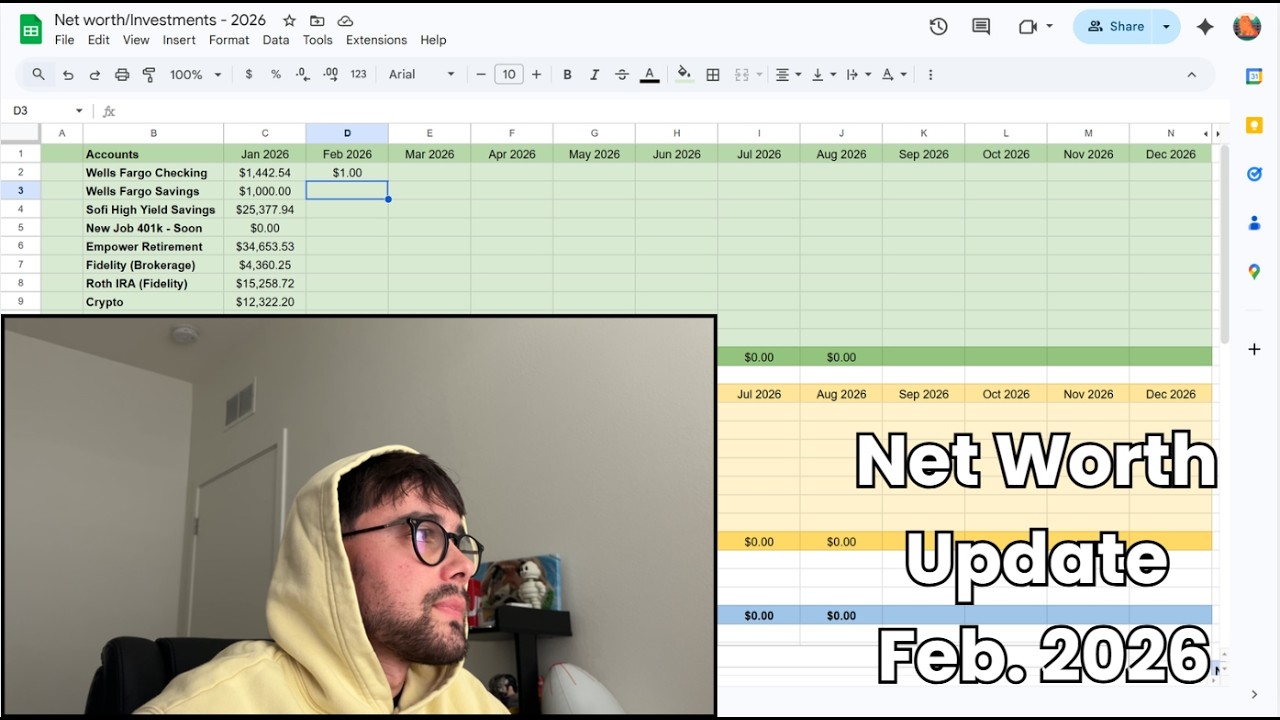Image resolution: width=1280 pixels, height=720 pixels.
Task: Open the name box dropdown arrow
Action: click(79, 111)
